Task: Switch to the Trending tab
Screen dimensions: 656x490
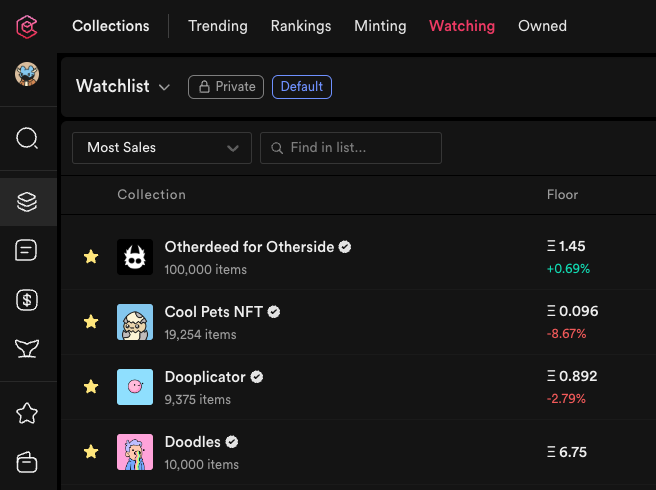Action: 218,26
